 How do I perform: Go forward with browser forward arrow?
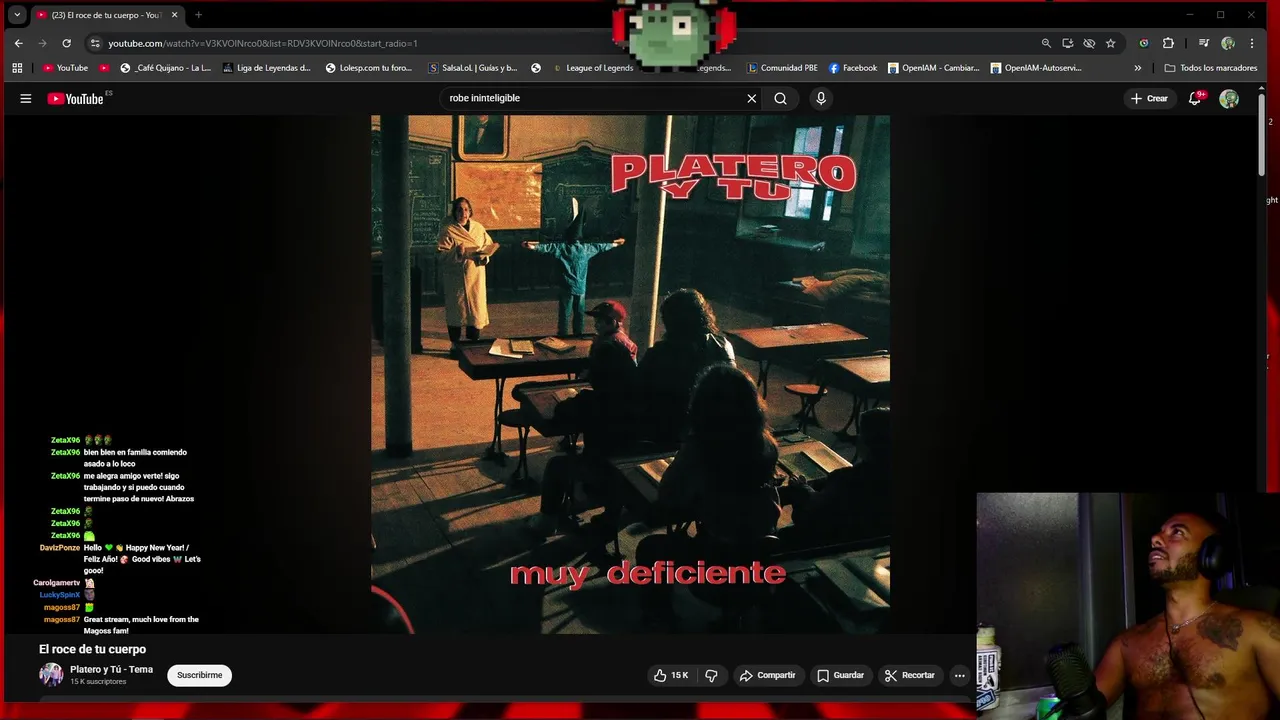pos(42,43)
